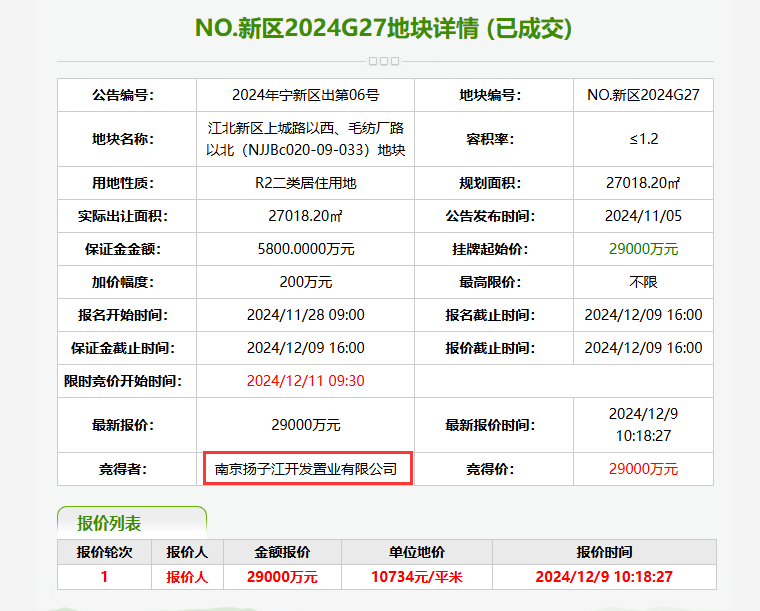Viewport: 760px width, 611px height.
Task: Click the 单位地价 column header
Action: coord(417,552)
